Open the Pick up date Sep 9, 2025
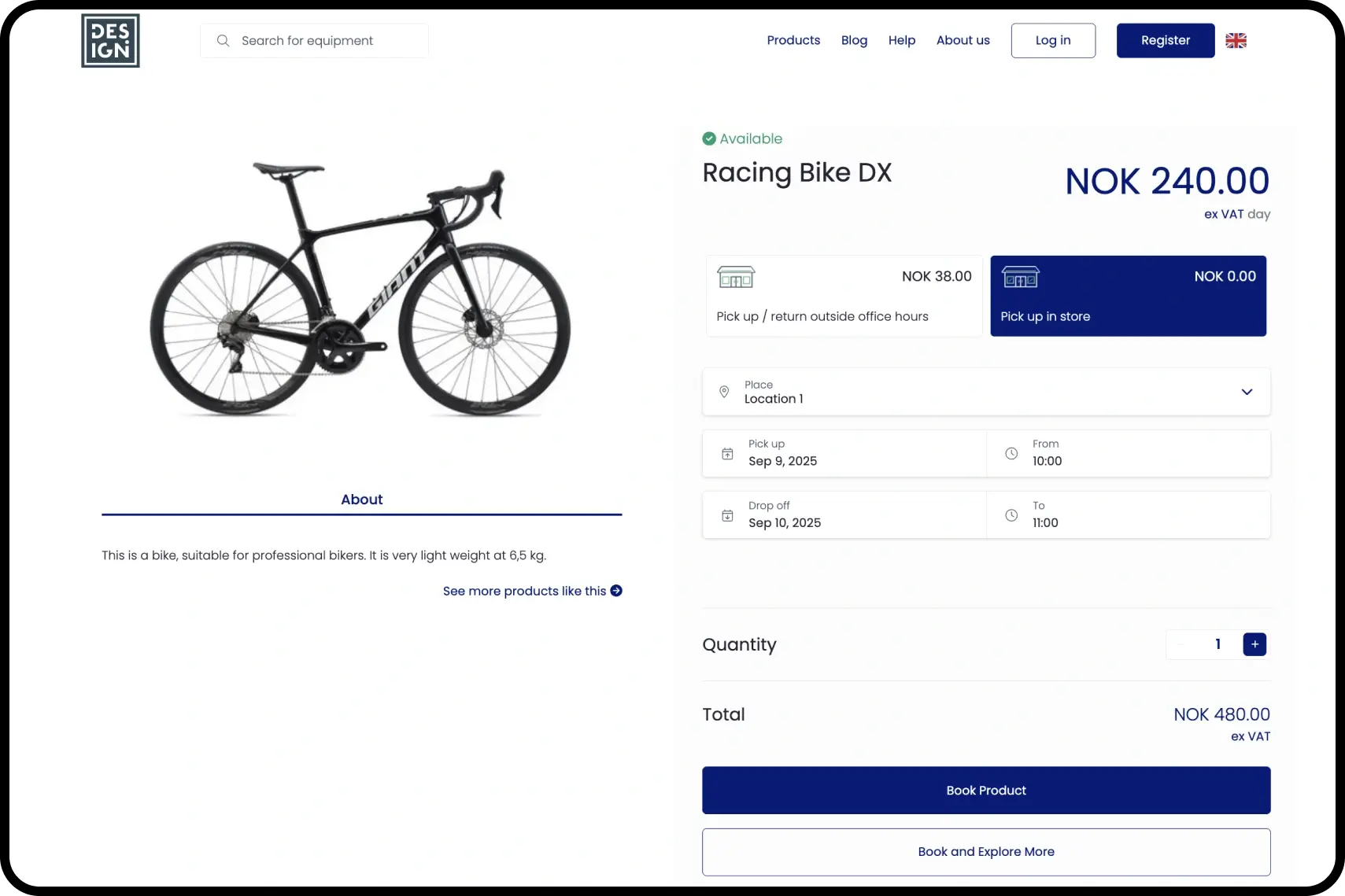This screenshot has height=896, width=1345. pos(844,454)
